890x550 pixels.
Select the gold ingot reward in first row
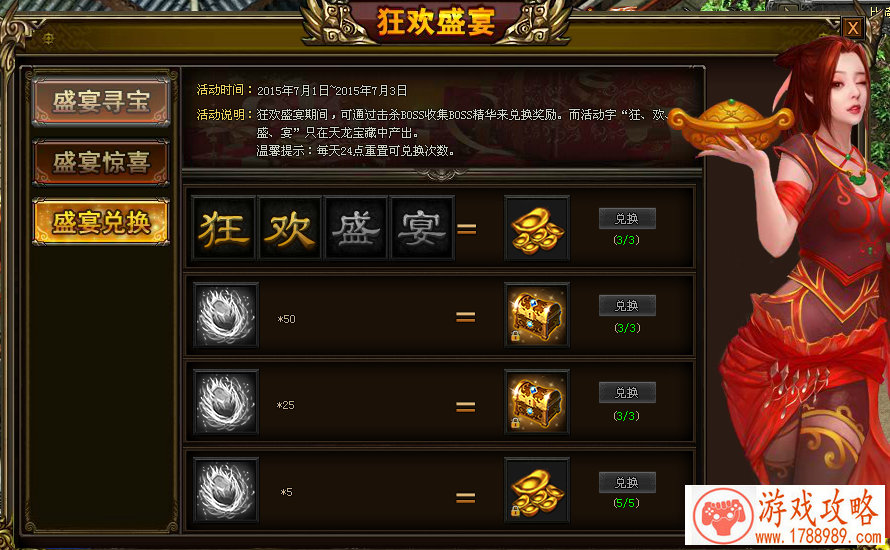pos(537,229)
